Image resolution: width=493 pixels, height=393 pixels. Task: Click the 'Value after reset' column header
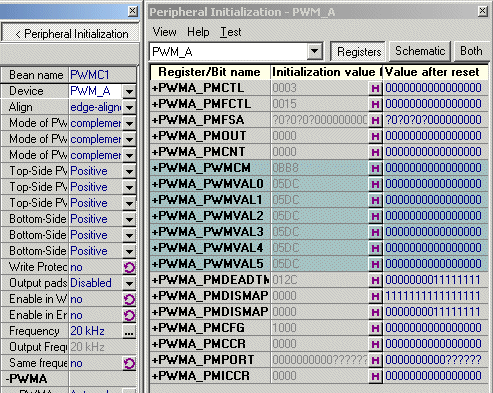coord(436,72)
